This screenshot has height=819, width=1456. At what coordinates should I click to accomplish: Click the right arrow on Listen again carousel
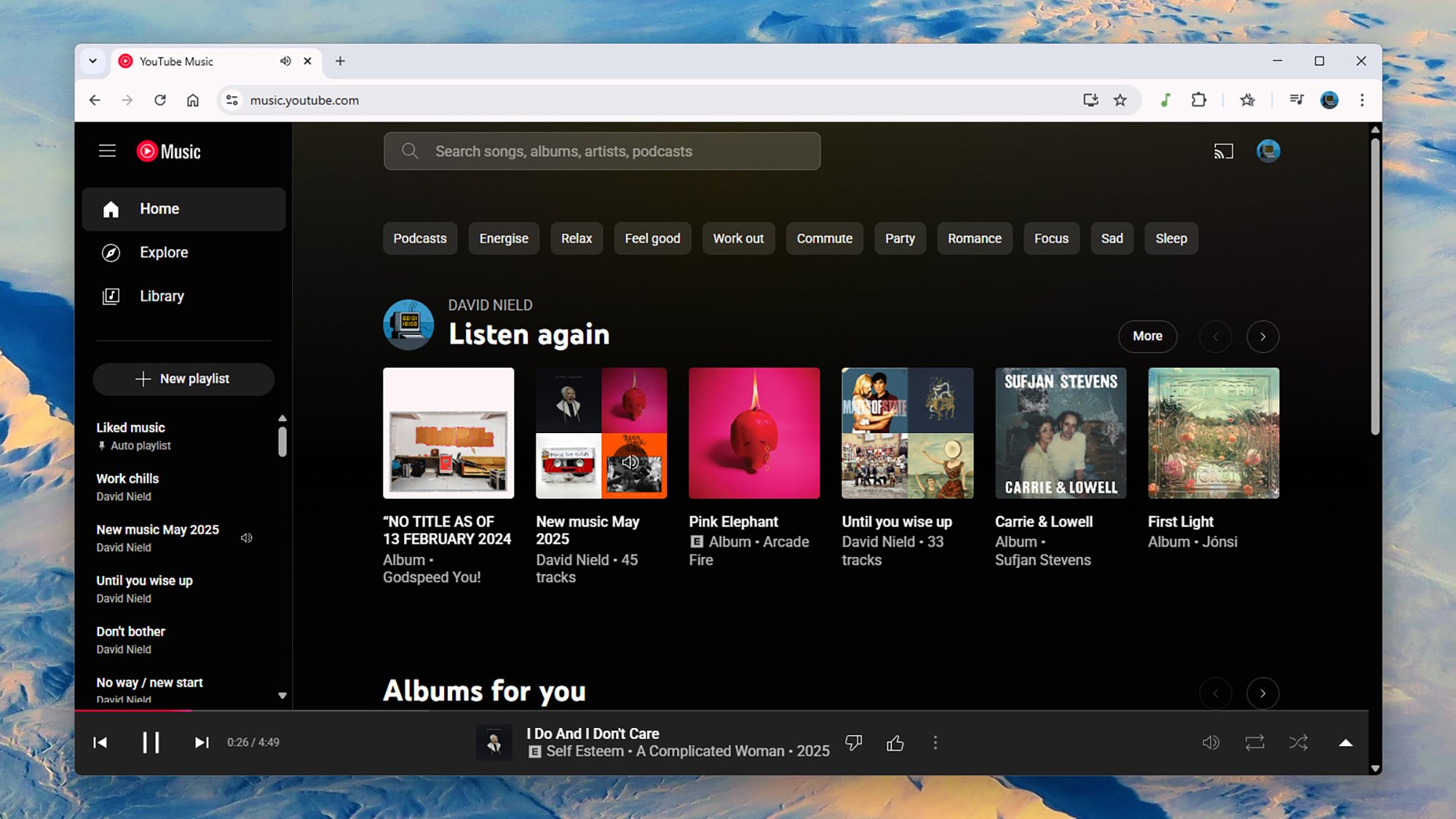click(x=1262, y=336)
